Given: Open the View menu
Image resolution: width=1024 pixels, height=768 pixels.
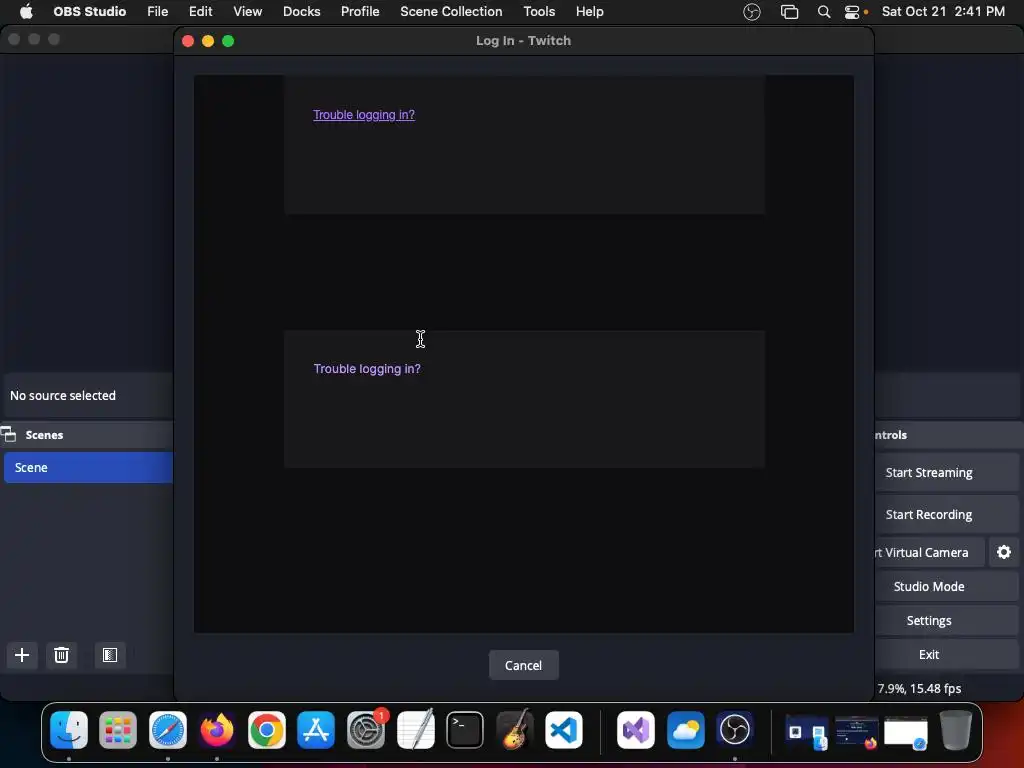Looking at the screenshot, I should [x=248, y=11].
